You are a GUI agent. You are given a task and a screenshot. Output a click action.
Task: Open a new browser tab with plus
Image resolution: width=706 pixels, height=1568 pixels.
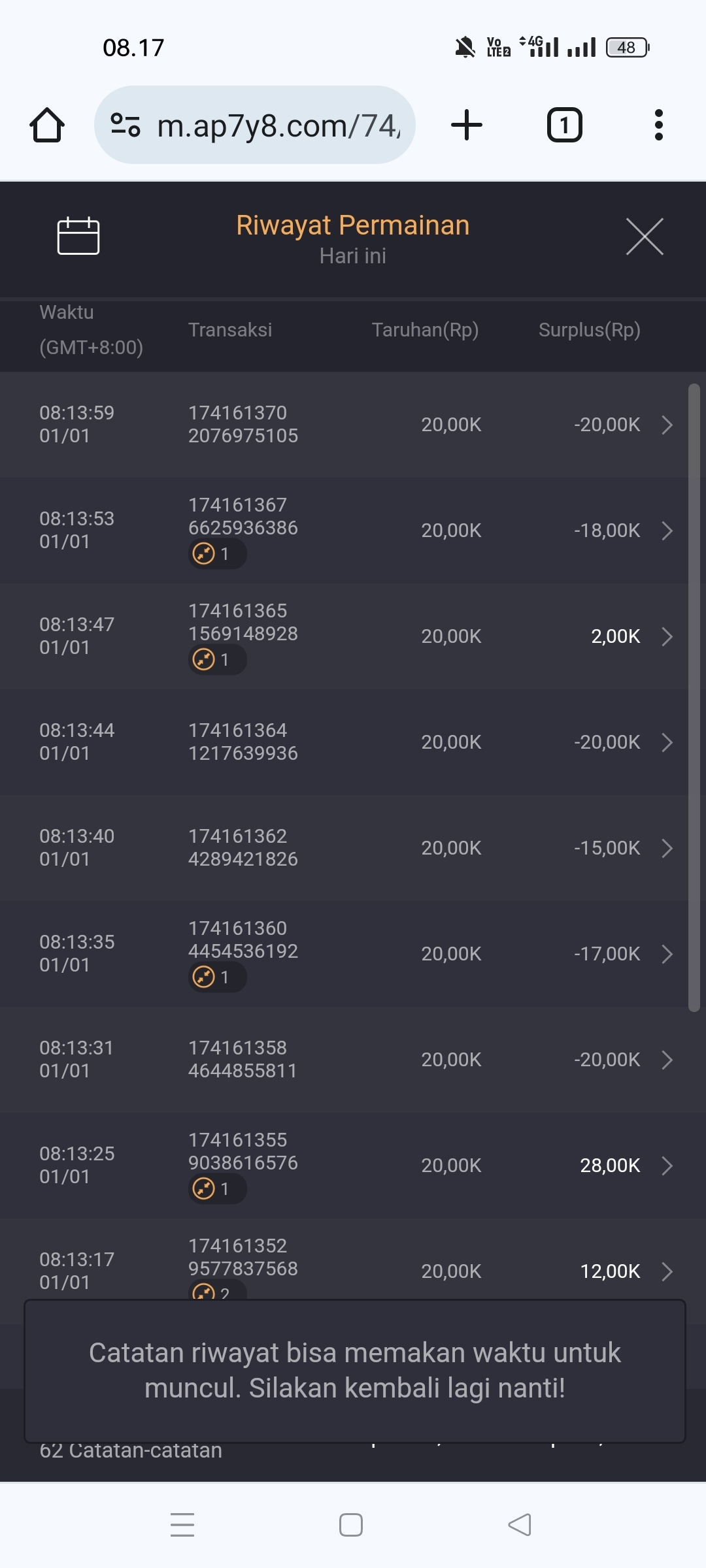pyautogui.click(x=467, y=125)
